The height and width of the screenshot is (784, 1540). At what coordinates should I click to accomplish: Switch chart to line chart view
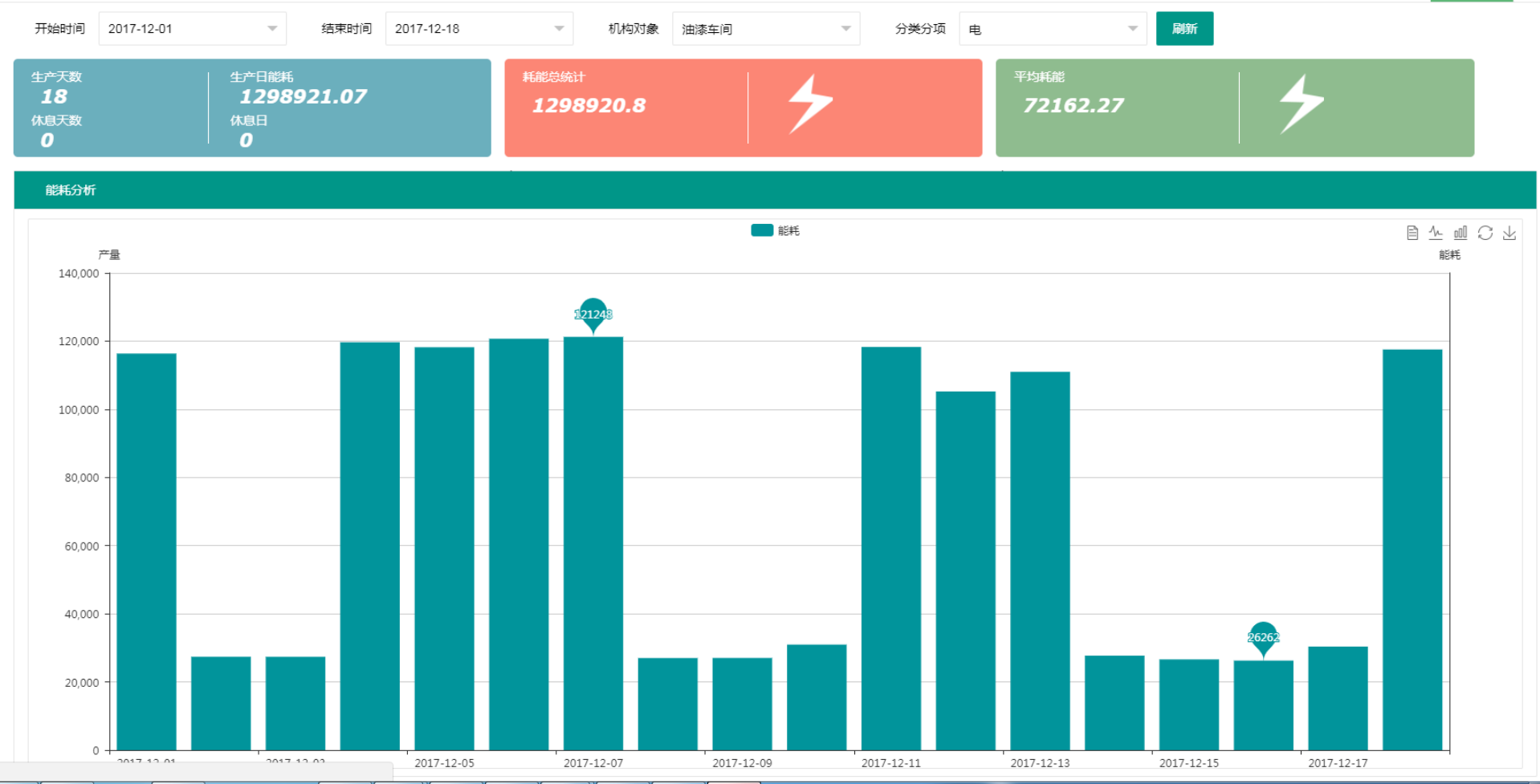[x=1436, y=233]
